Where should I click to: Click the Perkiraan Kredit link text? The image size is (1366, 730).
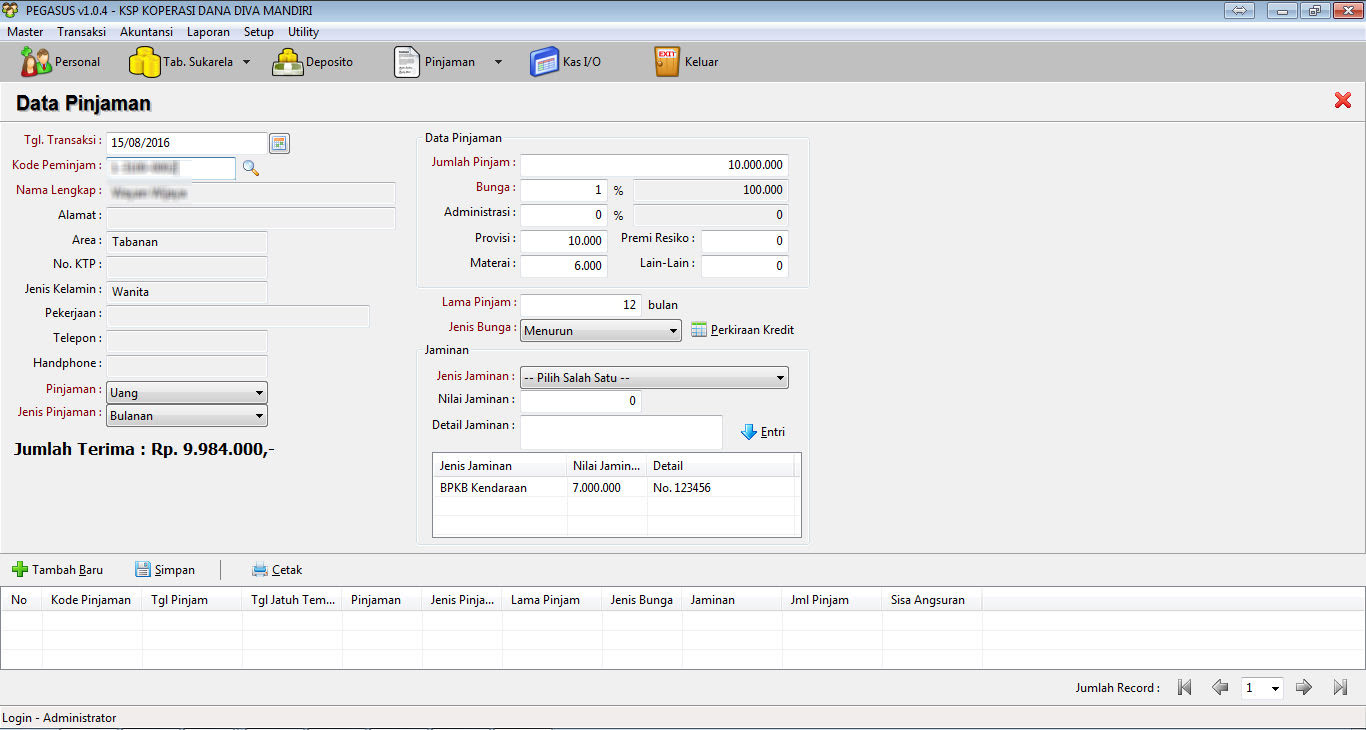coord(753,330)
